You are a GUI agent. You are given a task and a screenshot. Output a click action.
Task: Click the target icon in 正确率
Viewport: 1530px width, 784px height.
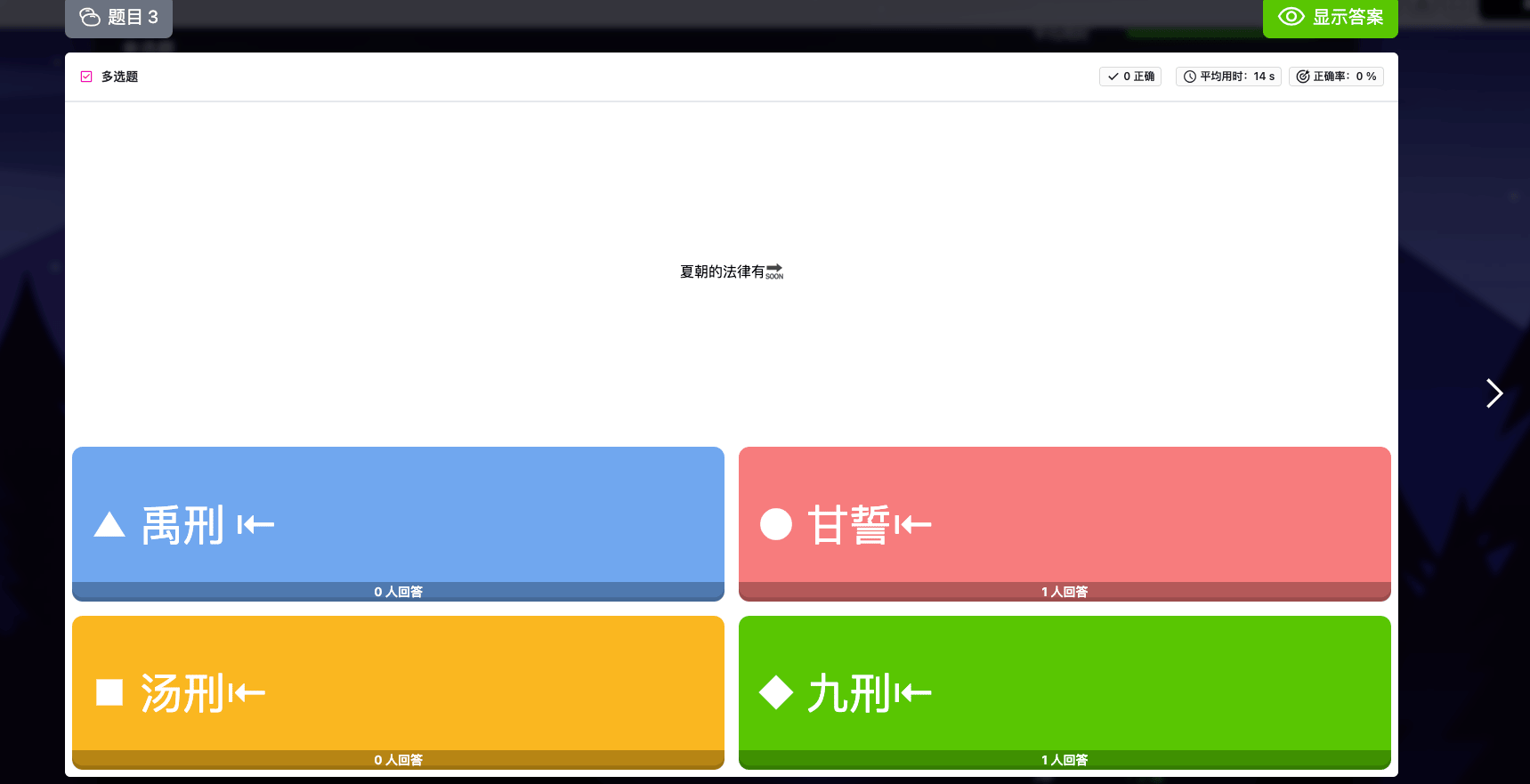[1303, 77]
